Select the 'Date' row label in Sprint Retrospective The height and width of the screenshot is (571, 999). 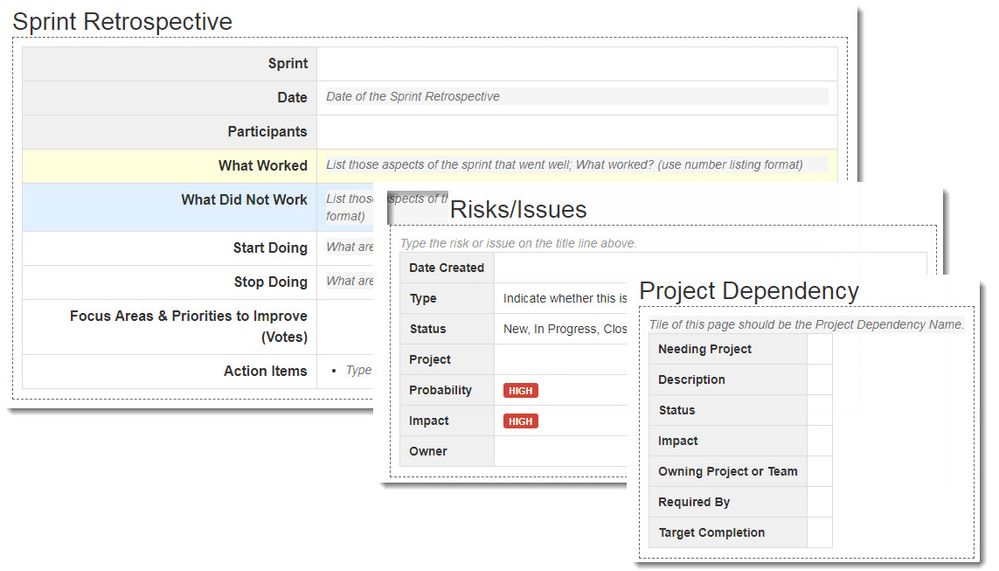292,98
